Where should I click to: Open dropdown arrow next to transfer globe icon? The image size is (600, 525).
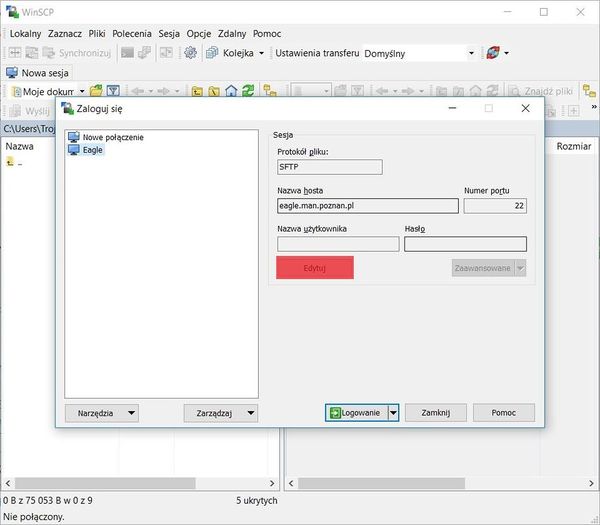506,53
